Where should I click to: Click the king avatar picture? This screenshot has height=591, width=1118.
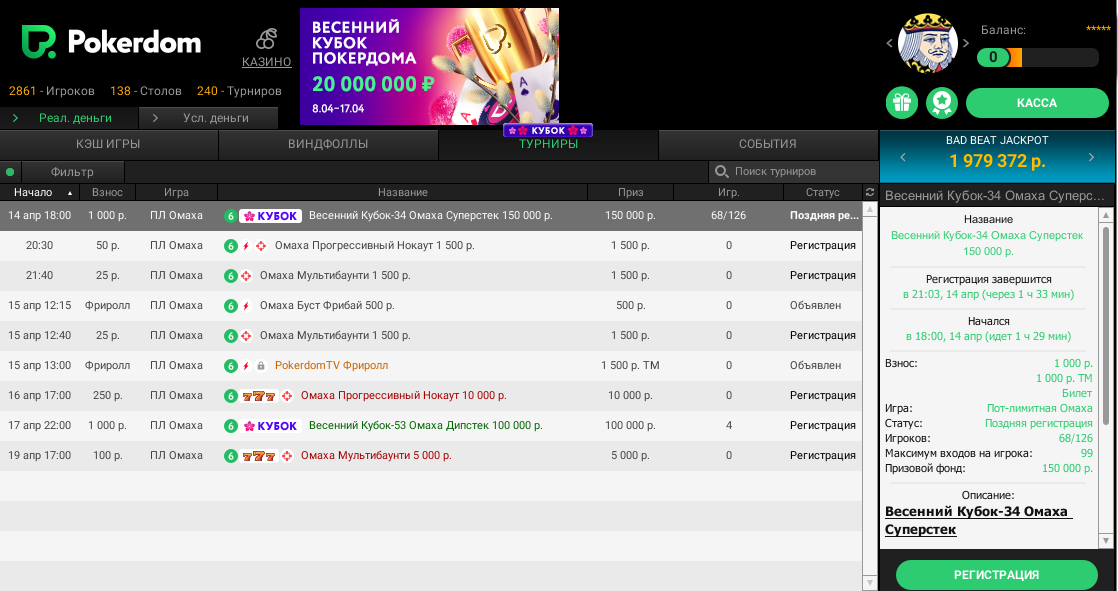tap(928, 43)
